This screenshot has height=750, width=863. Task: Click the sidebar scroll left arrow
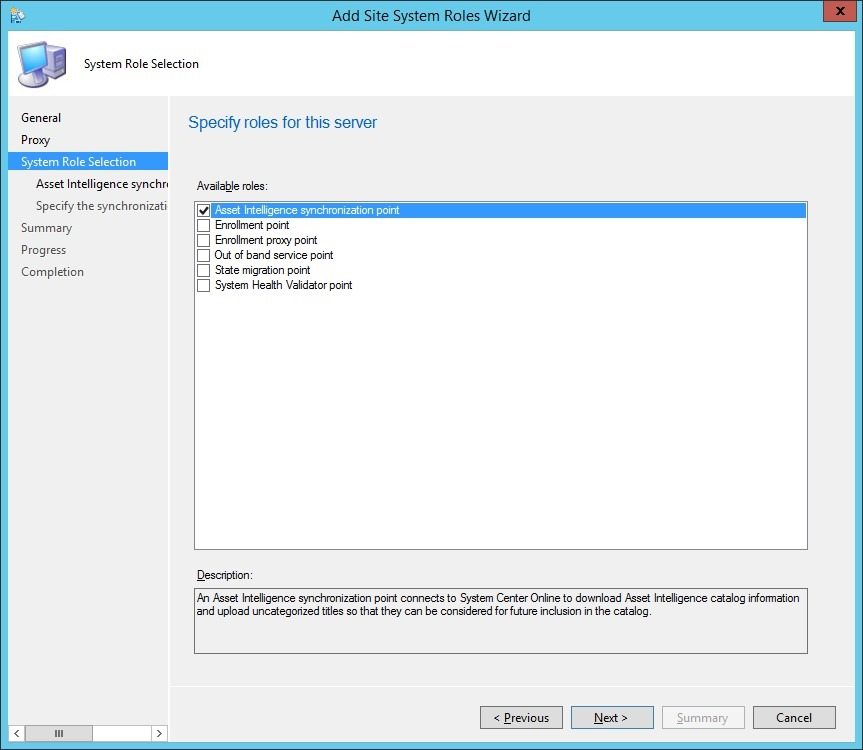[17, 733]
